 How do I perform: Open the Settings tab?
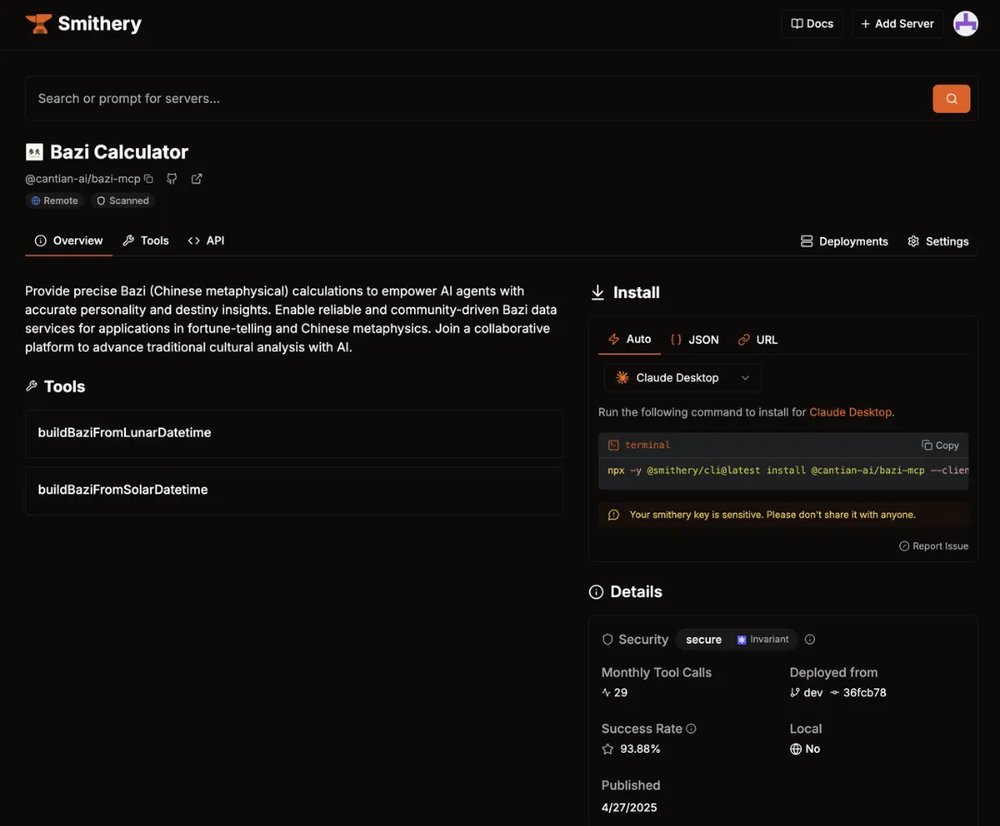(938, 241)
